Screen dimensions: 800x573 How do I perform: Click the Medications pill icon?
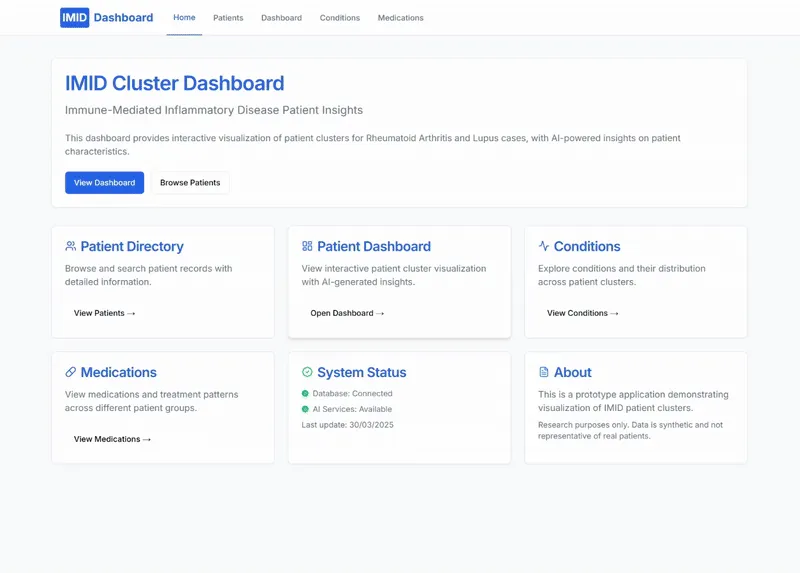(x=70, y=372)
